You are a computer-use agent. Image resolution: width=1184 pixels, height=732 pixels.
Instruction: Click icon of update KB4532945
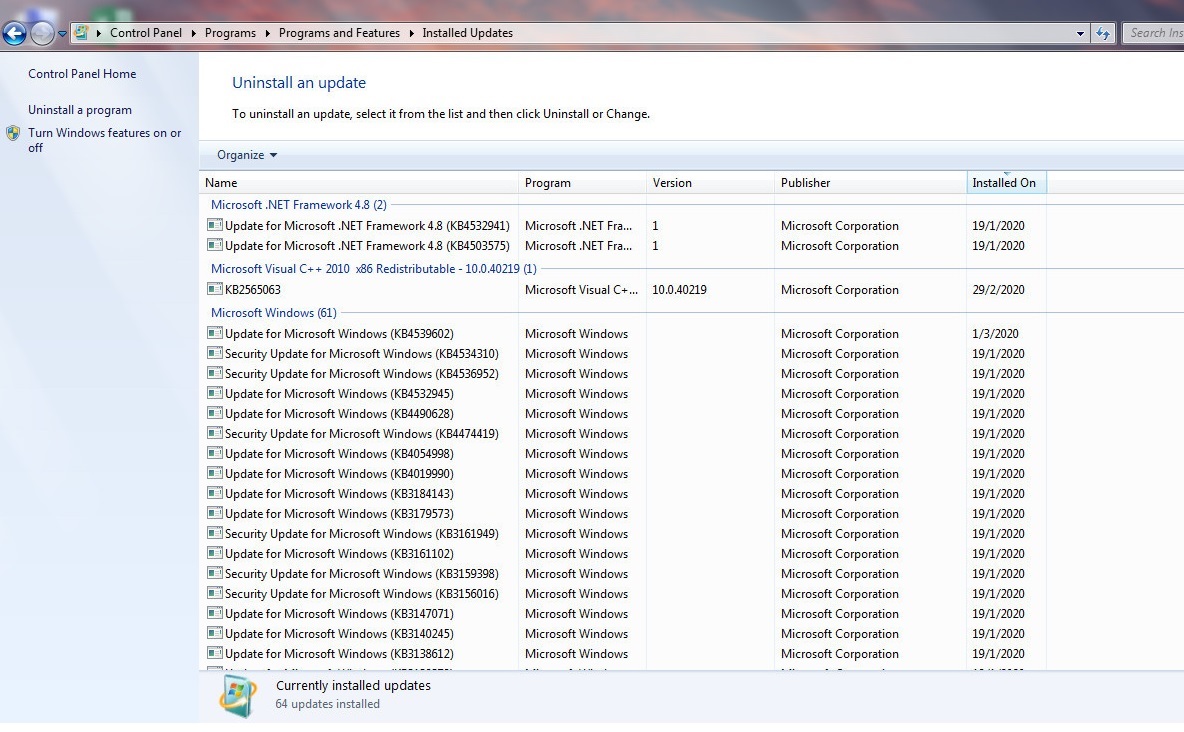tap(214, 393)
